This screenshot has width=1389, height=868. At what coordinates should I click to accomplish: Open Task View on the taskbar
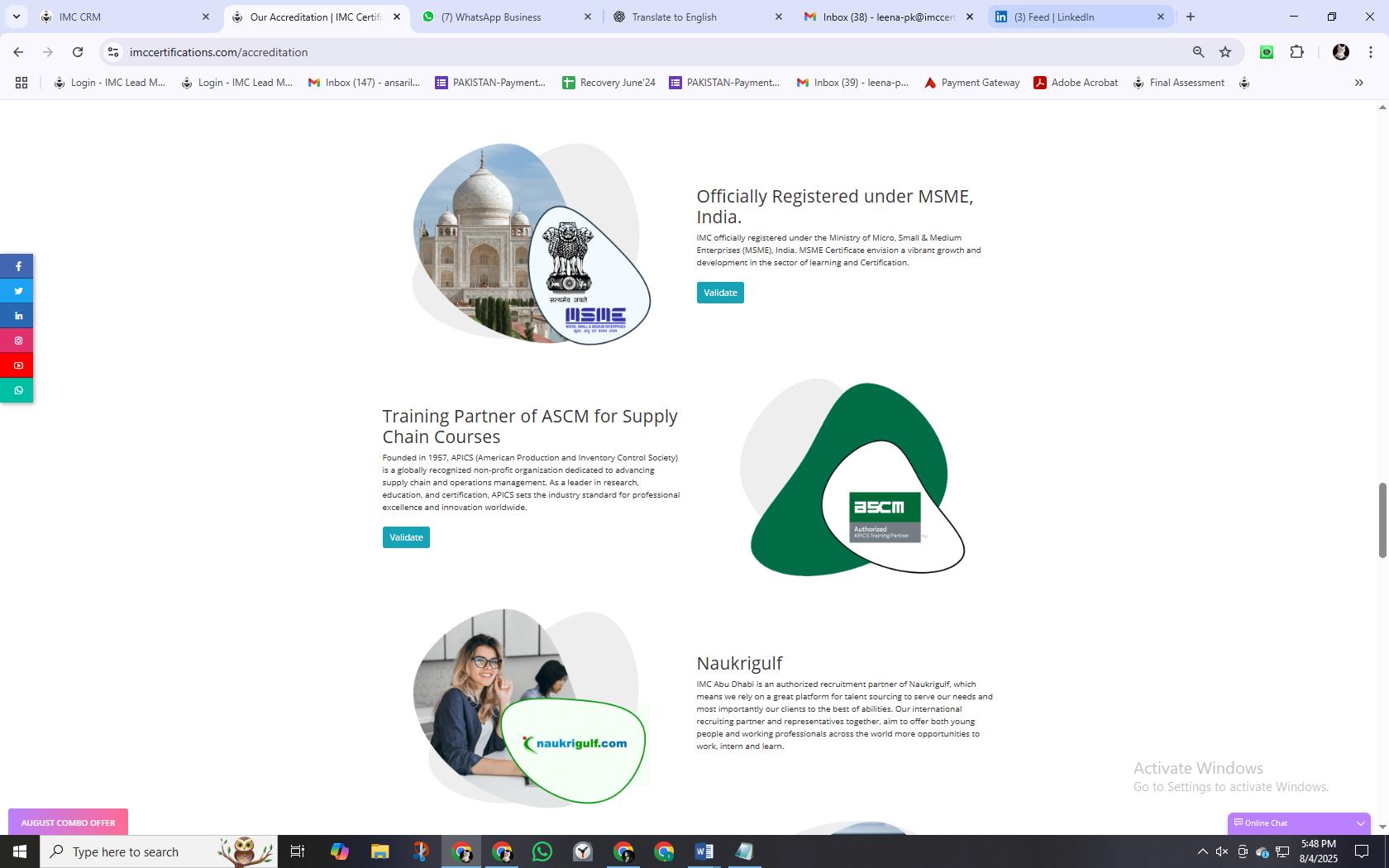298,851
